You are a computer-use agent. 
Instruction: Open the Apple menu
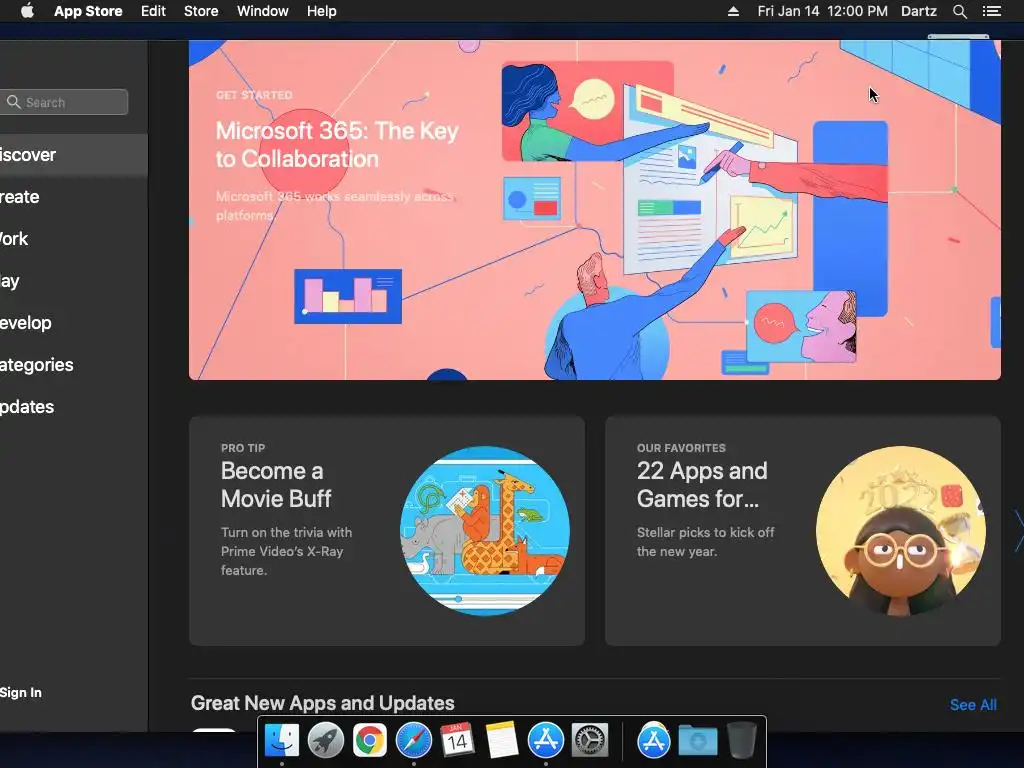click(27, 11)
